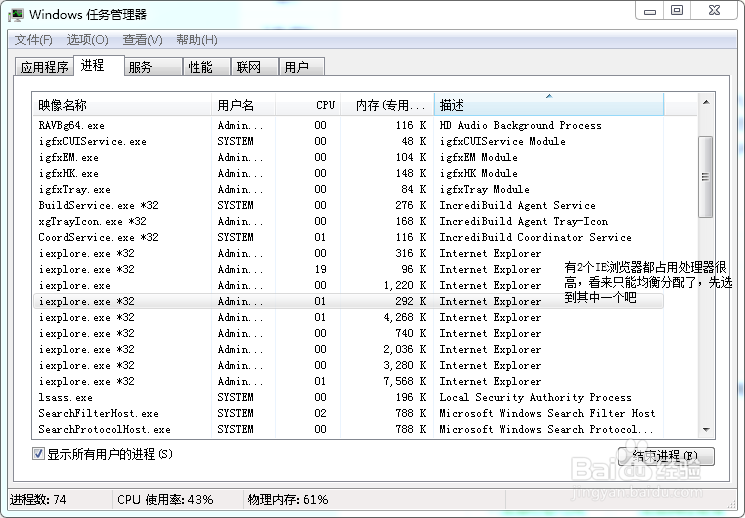Select the iexplore.exe row using 19 CPU

(x=348, y=269)
